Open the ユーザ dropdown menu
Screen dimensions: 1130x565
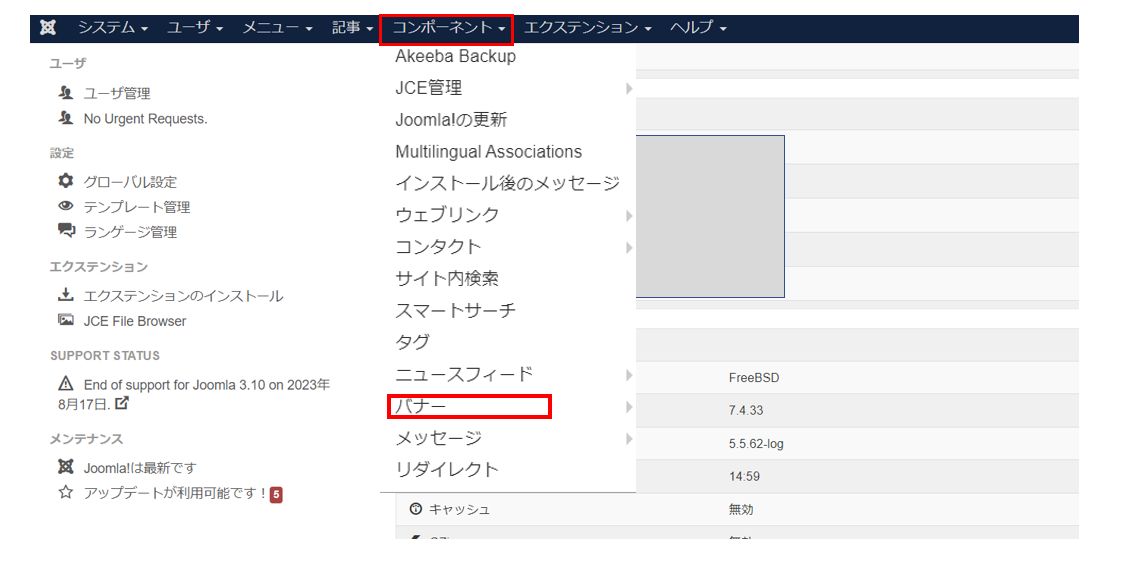click(x=195, y=28)
